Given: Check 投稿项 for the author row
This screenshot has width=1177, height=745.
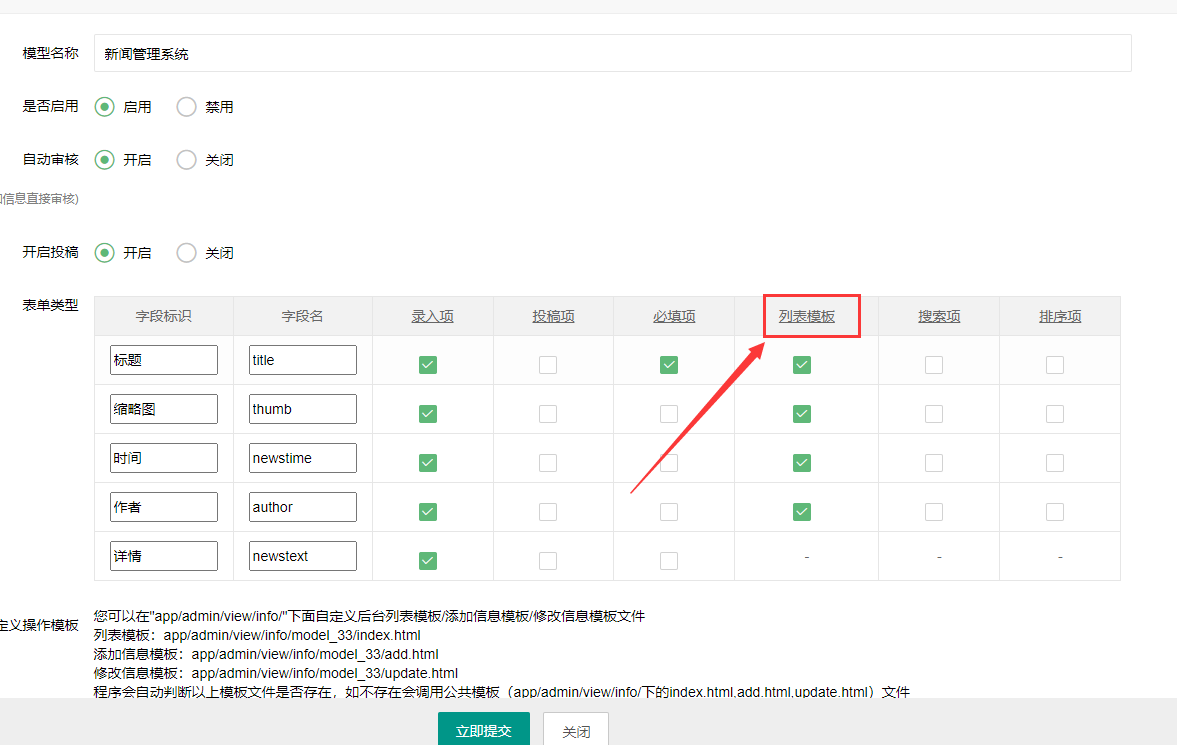Looking at the screenshot, I should (548, 512).
